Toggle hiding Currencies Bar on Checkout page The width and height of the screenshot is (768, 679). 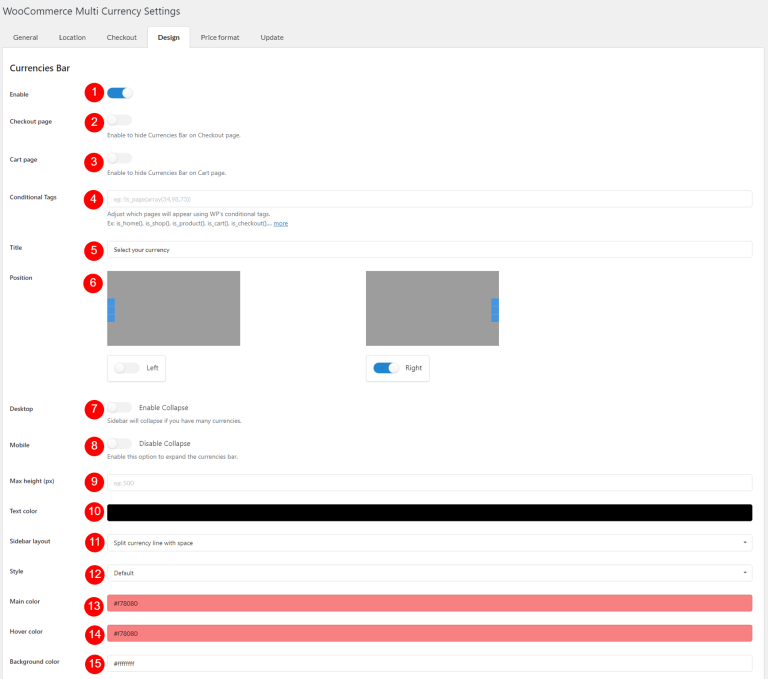coord(119,121)
